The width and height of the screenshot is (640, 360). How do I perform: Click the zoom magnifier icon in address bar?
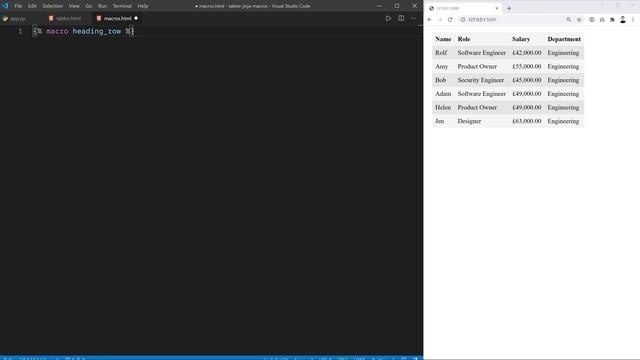point(569,20)
